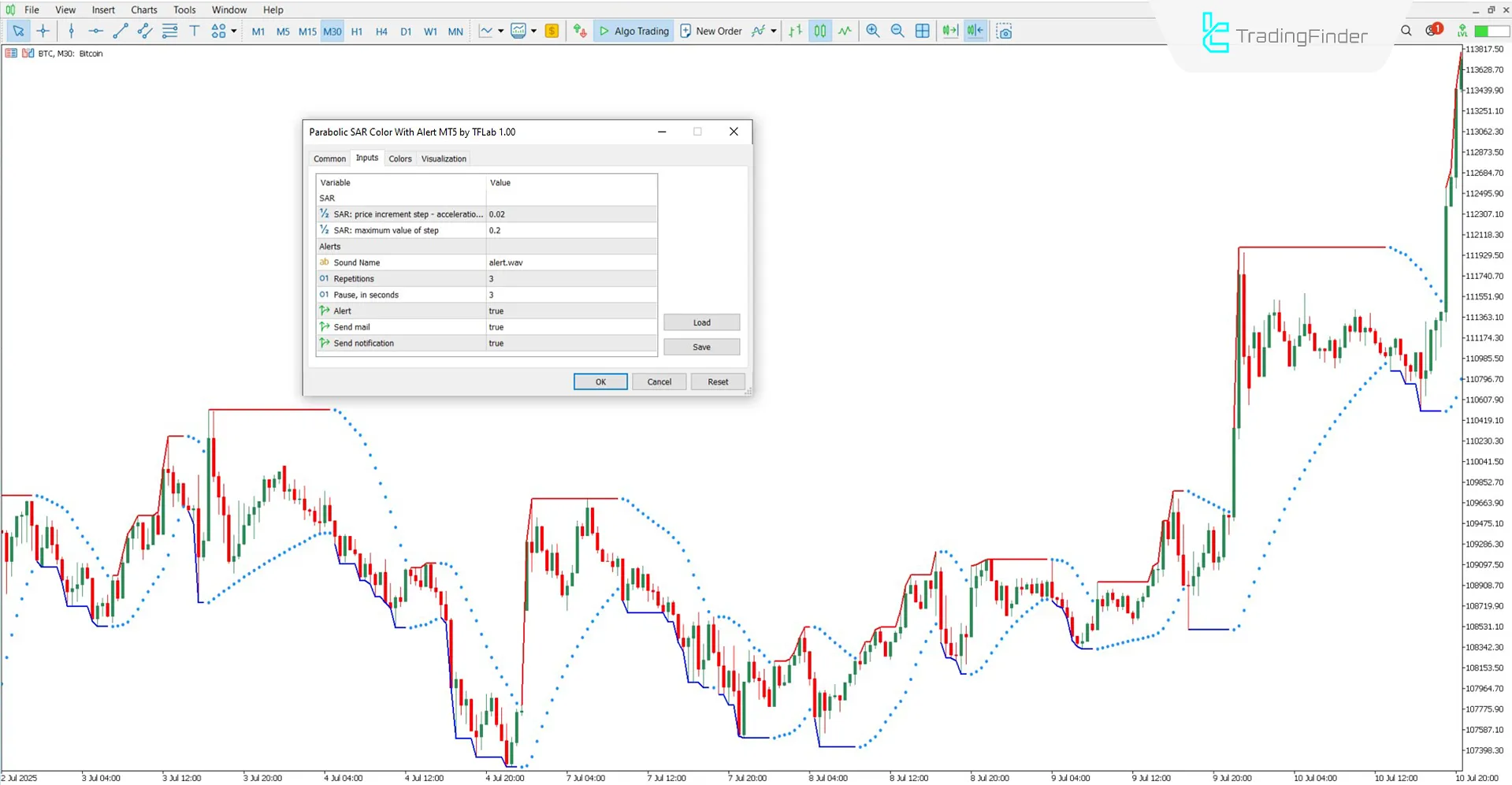The width and height of the screenshot is (1512, 785).
Task: Select the Crosshair tool
Action: pyautogui.click(x=43, y=31)
